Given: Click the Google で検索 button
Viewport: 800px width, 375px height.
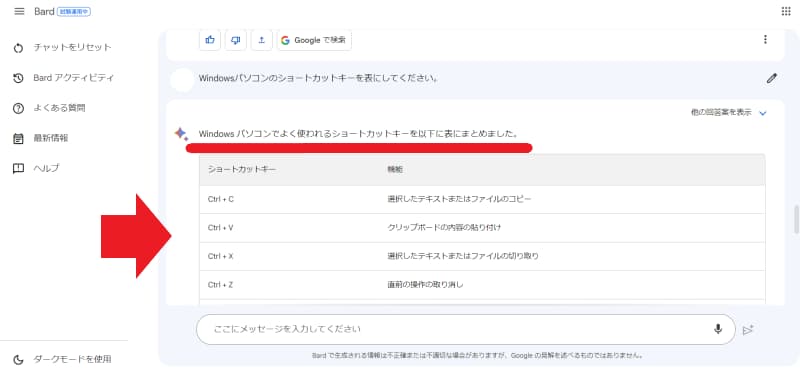Looking at the screenshot, I should [314, 40].
